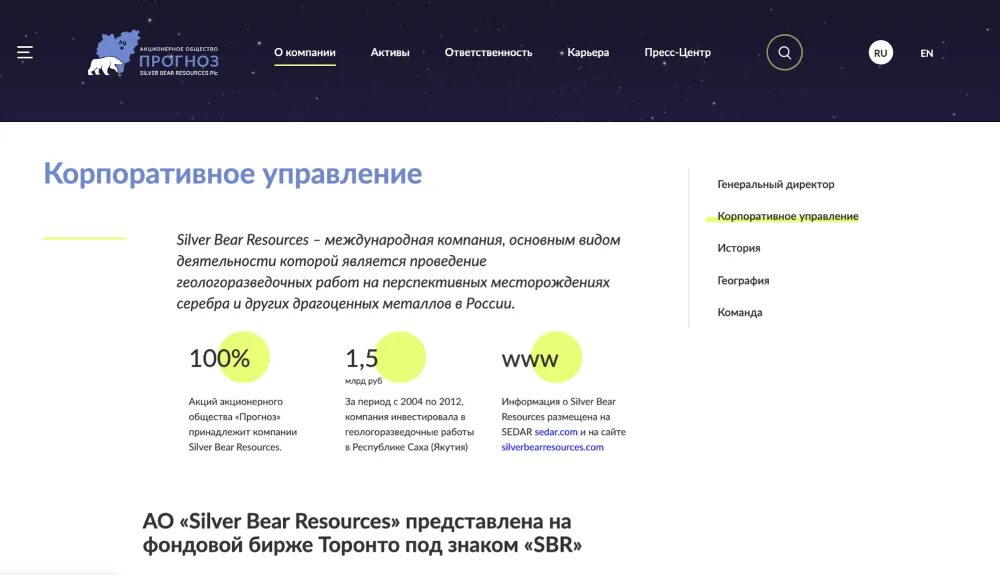This screenshot has height=575, width=1000.
Task: Go to Генеральный директор section
Action: [776, 184]
